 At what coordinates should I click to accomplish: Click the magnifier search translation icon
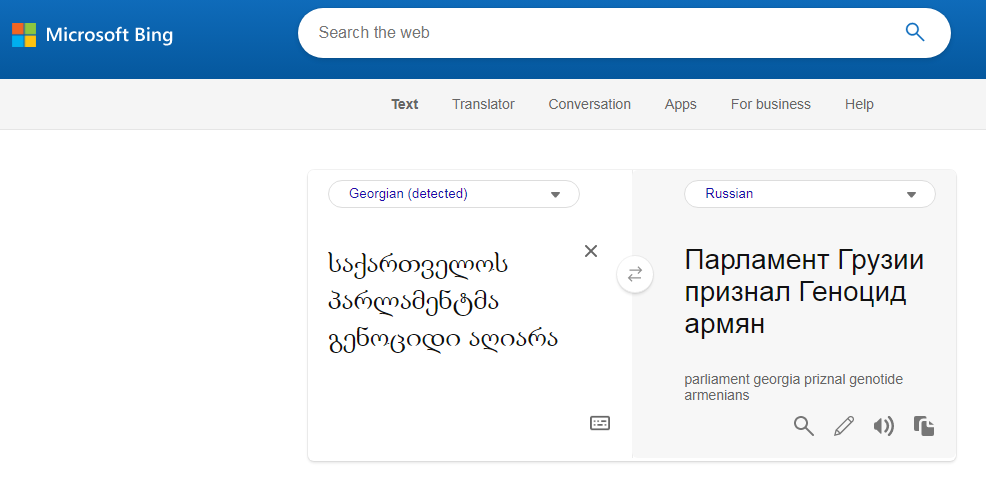(x=804, y=427)
